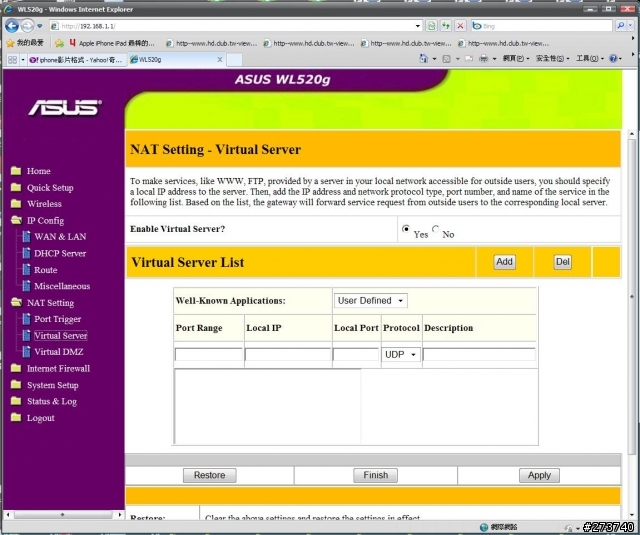
Task: Click the WAN & LAN page icon
Action: point(27,237)
